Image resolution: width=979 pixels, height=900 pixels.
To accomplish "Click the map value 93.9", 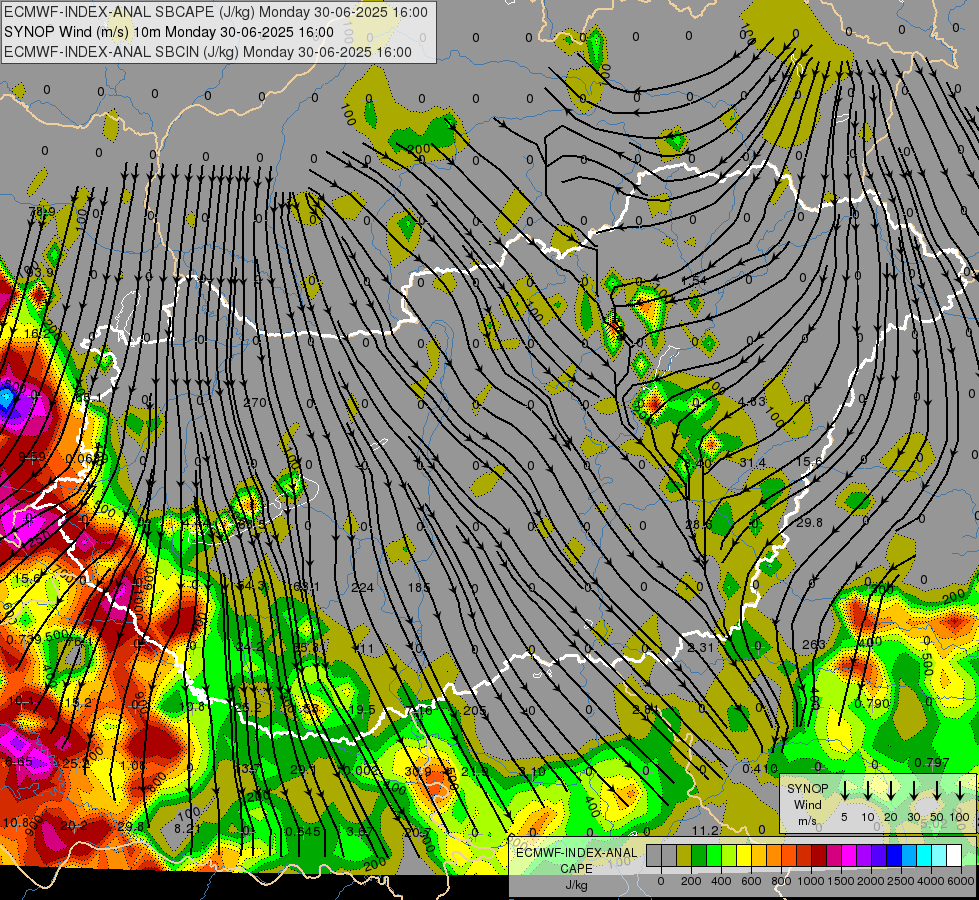I will [x=40, y=272].
